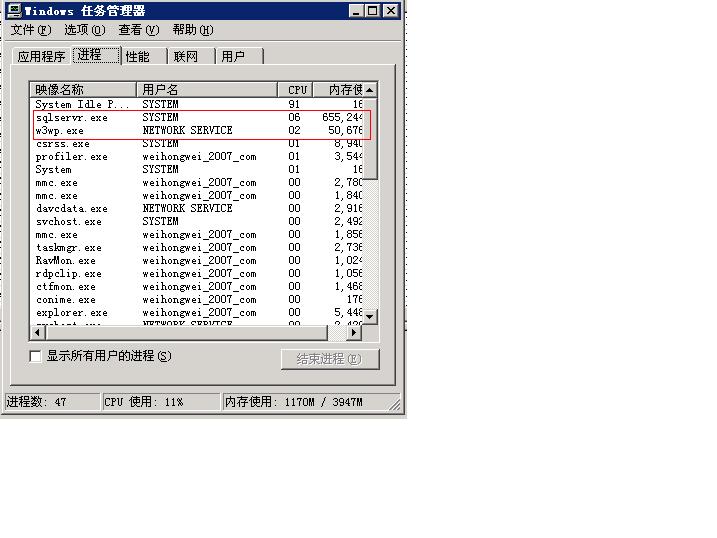Select the ctfmon.exe process
The image size is (717, 538).
click(197, 287)
